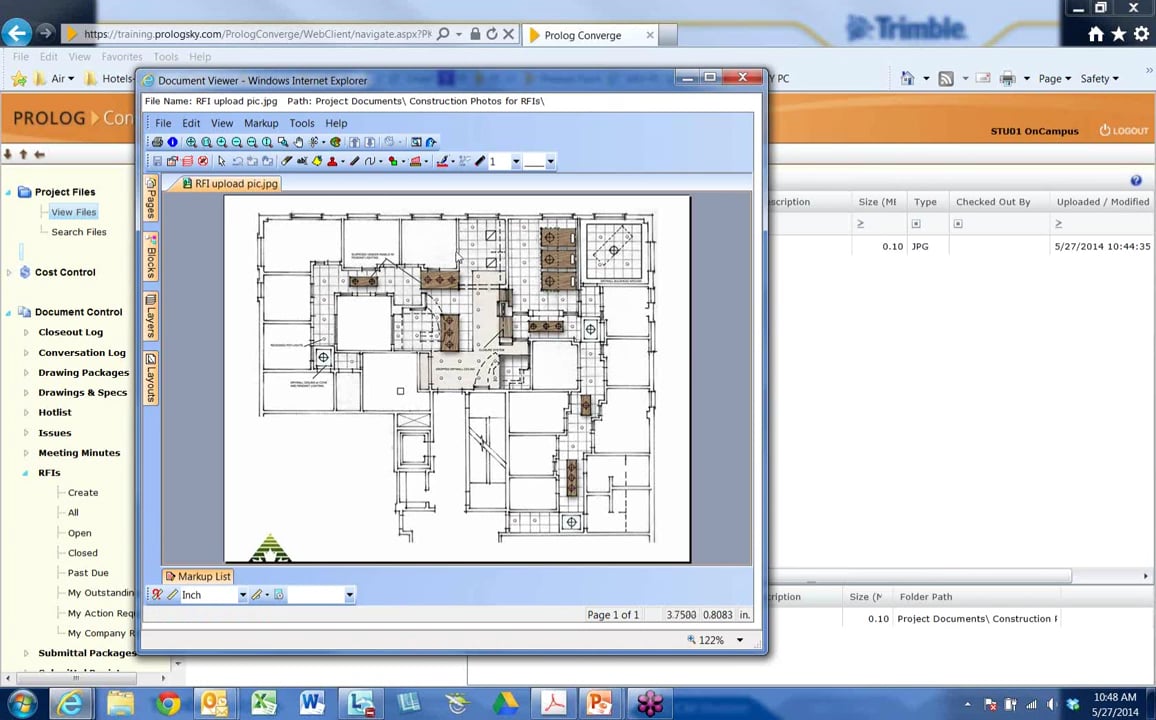Select the red stamp markup tool
The width and height of the screenshot is (1156, 720).
(332, 161)
